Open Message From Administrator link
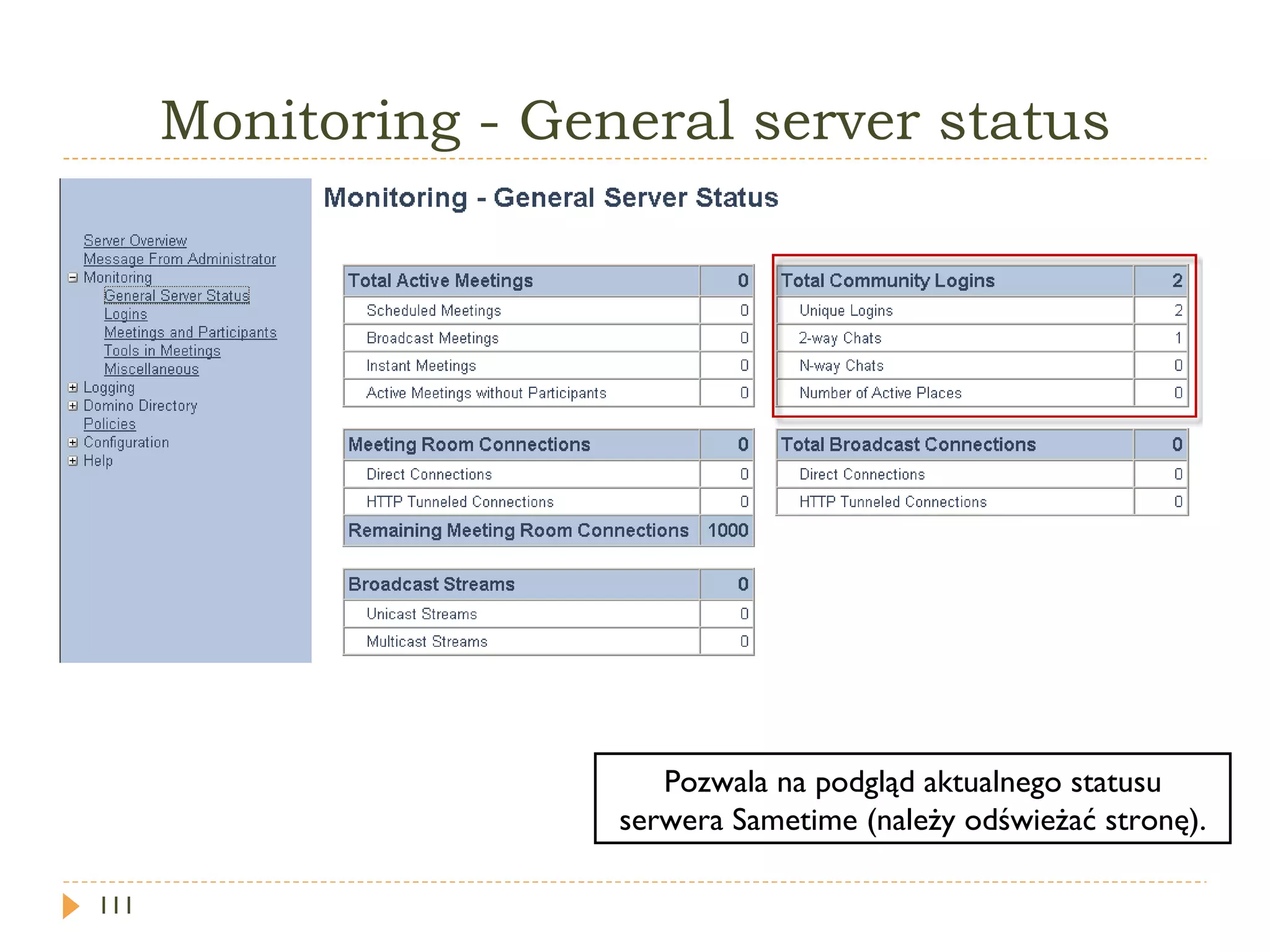The image size is (1270, 952). click(180, 259)
